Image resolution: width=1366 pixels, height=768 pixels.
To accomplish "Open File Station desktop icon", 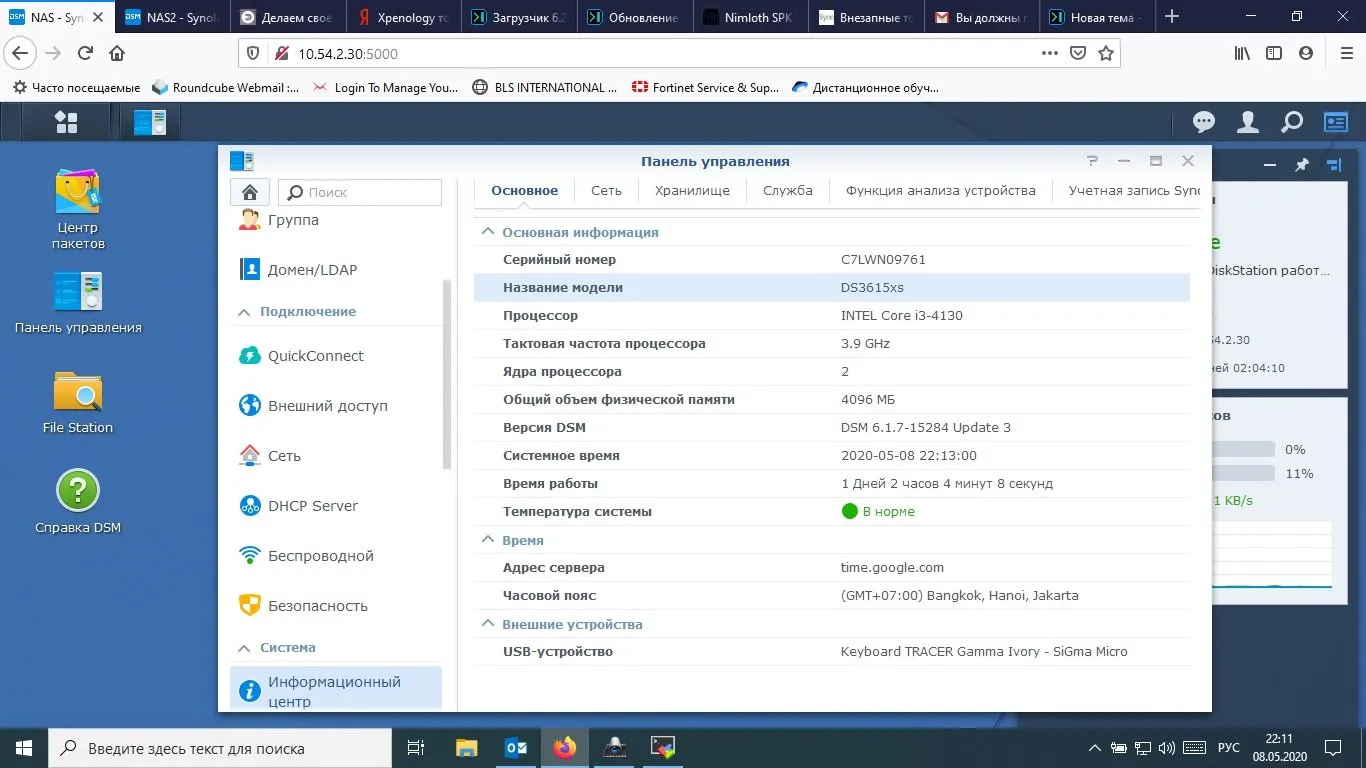I will coord(78,403).
